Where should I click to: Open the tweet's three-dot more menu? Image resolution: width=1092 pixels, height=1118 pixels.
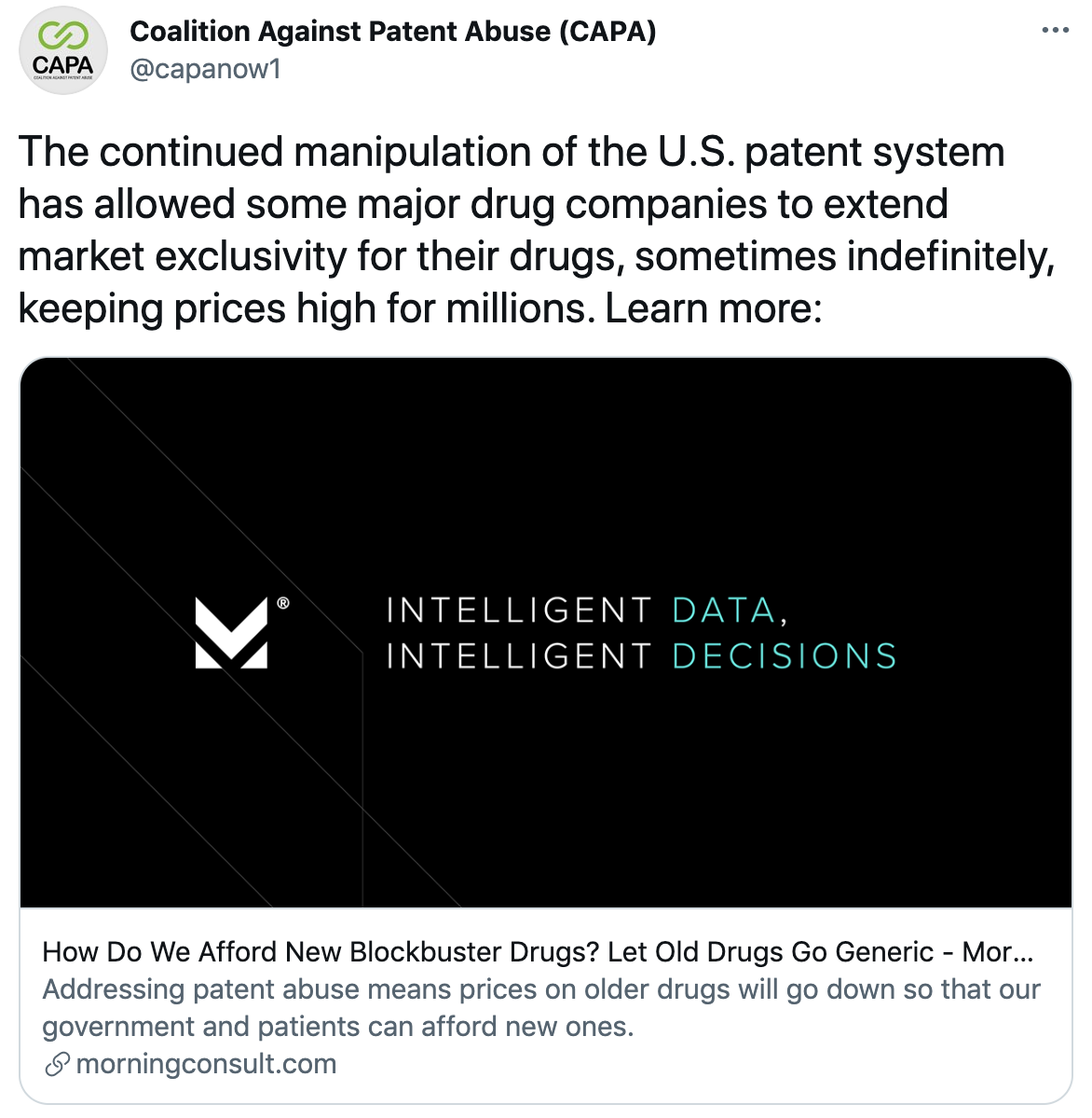click(1055, 31)
